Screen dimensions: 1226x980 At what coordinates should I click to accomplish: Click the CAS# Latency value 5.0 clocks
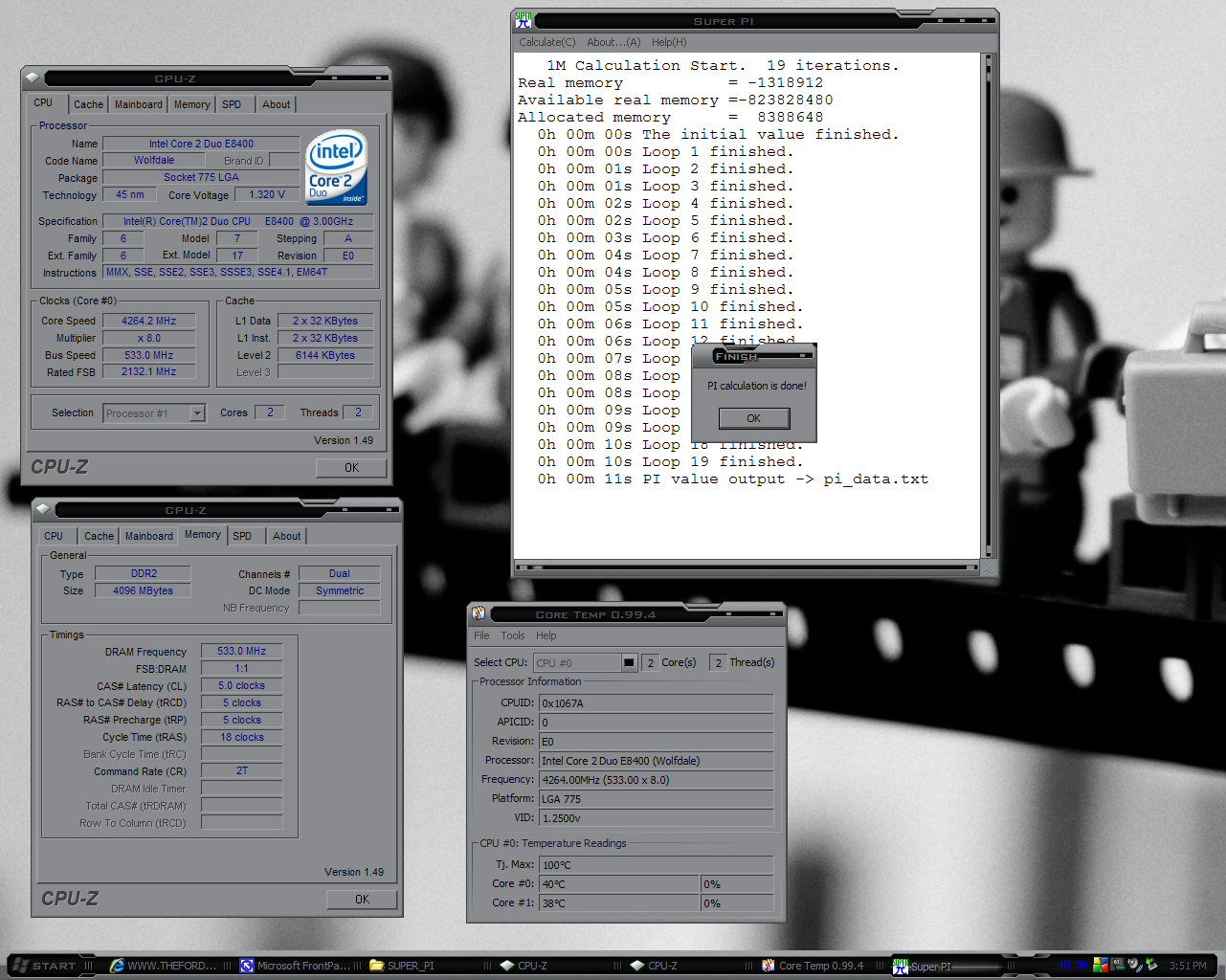242,686
